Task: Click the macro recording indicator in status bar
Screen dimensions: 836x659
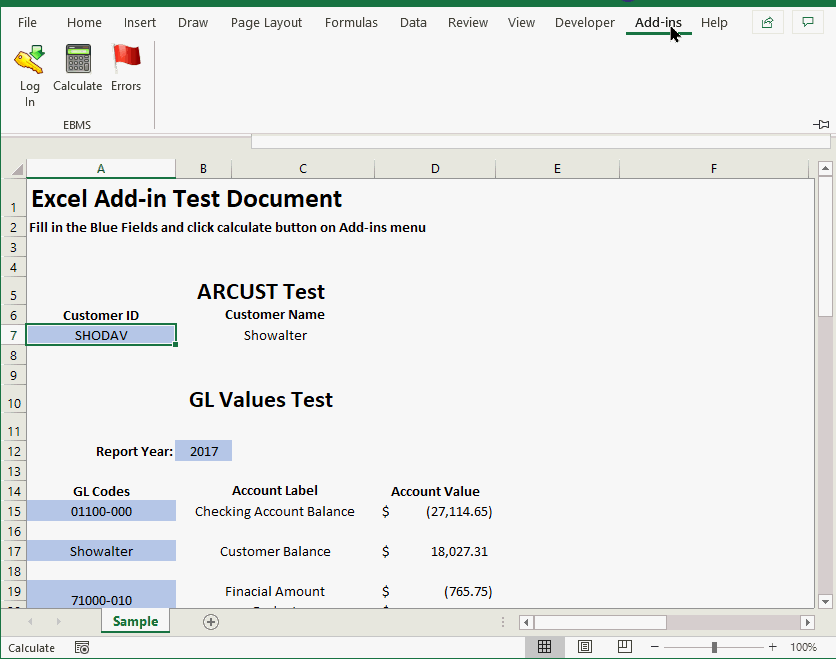Action: pyautogui.click(x=82, y=647)
